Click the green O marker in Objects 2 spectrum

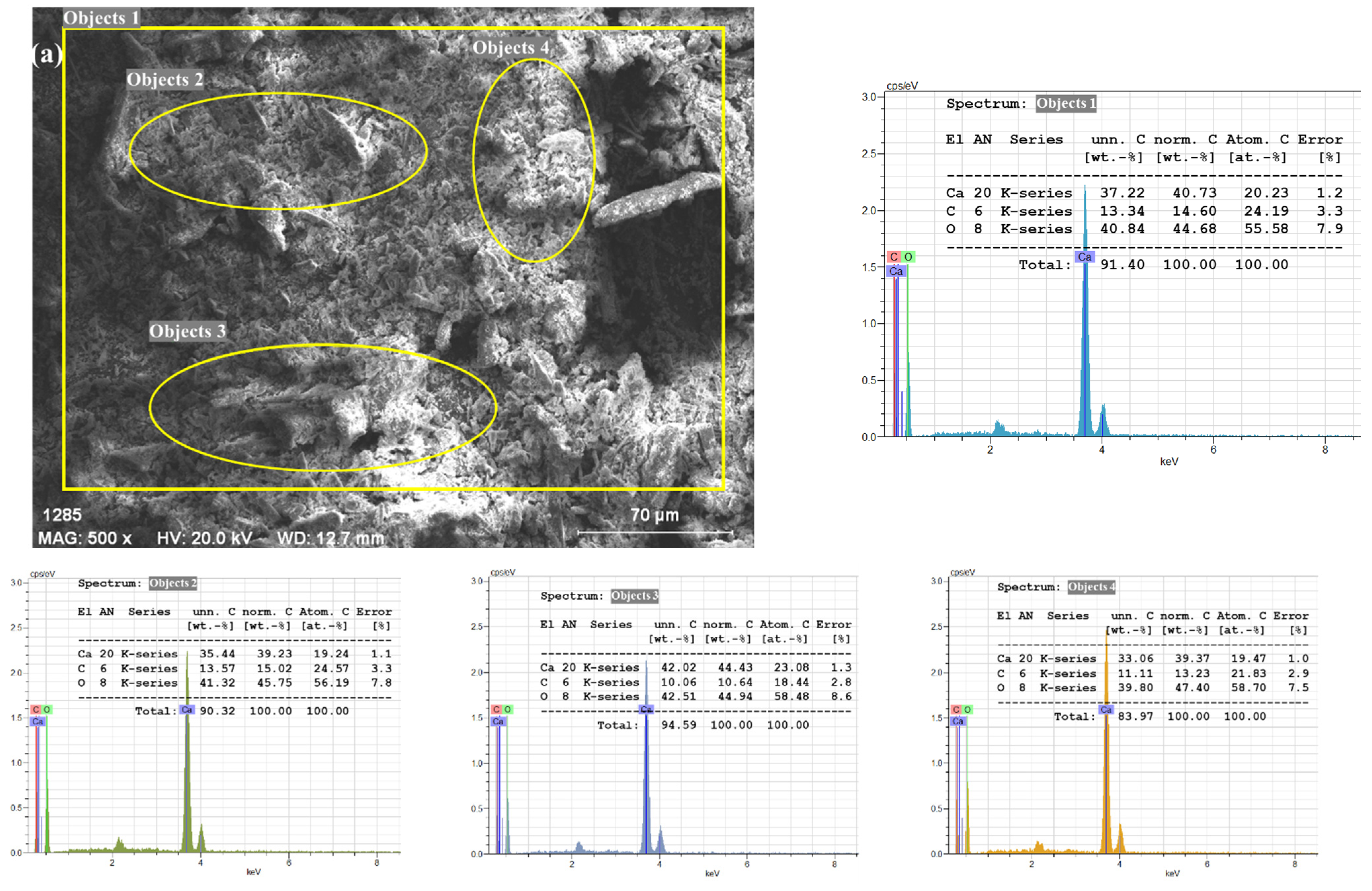pyautogui.click(x=47, y=709)
